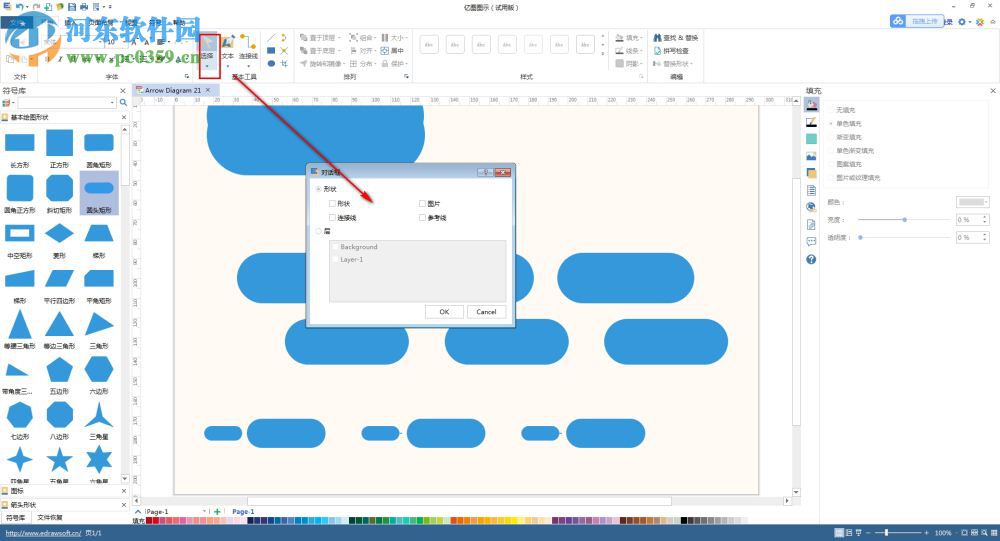Pick the ellipse drawing tool in ribbon
The image size is (1000, 541).
(271, 63)
